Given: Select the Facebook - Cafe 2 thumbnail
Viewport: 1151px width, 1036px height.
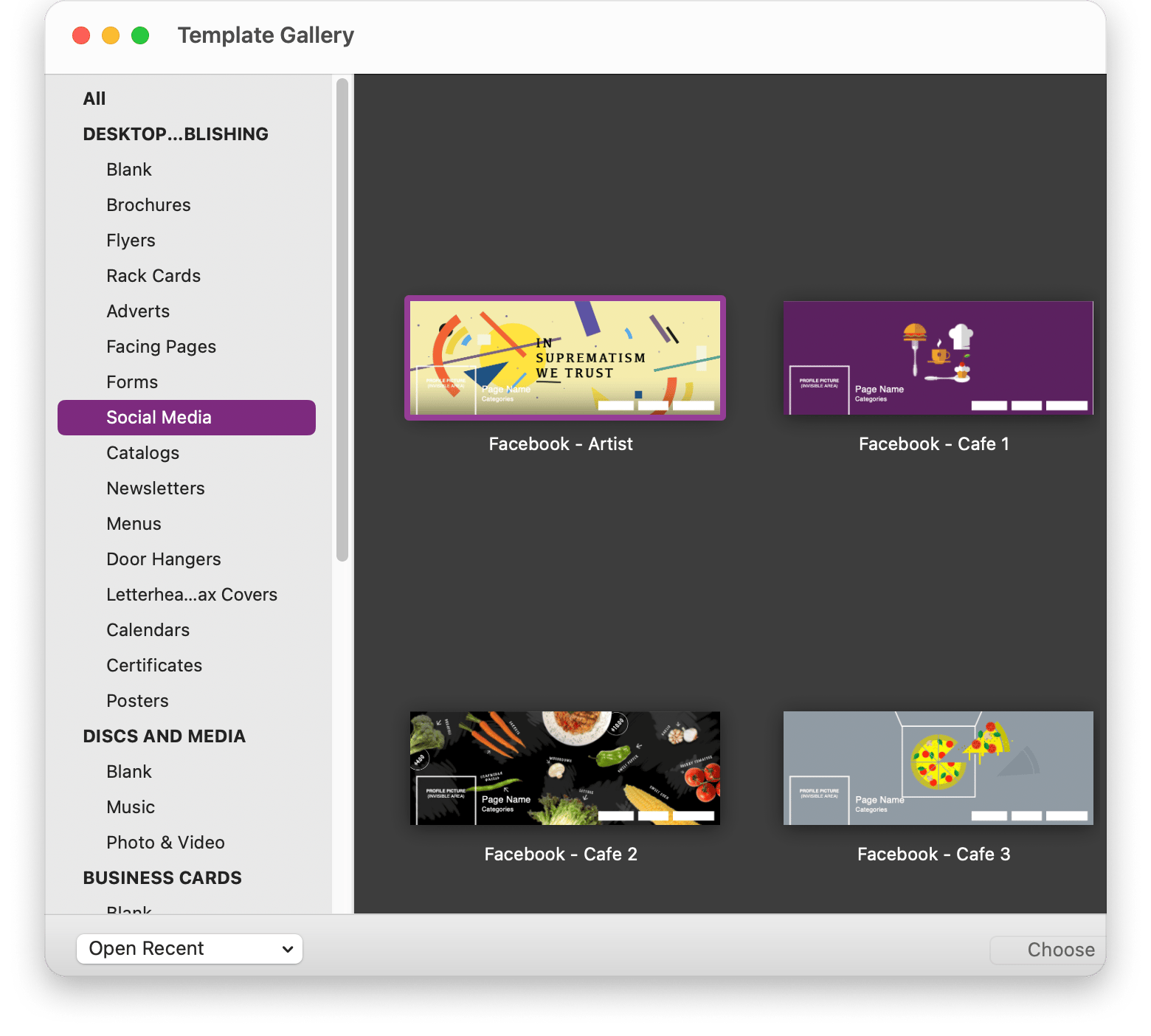Looking at the screenshot, I should pyautogui.click(x=564, y=767).
